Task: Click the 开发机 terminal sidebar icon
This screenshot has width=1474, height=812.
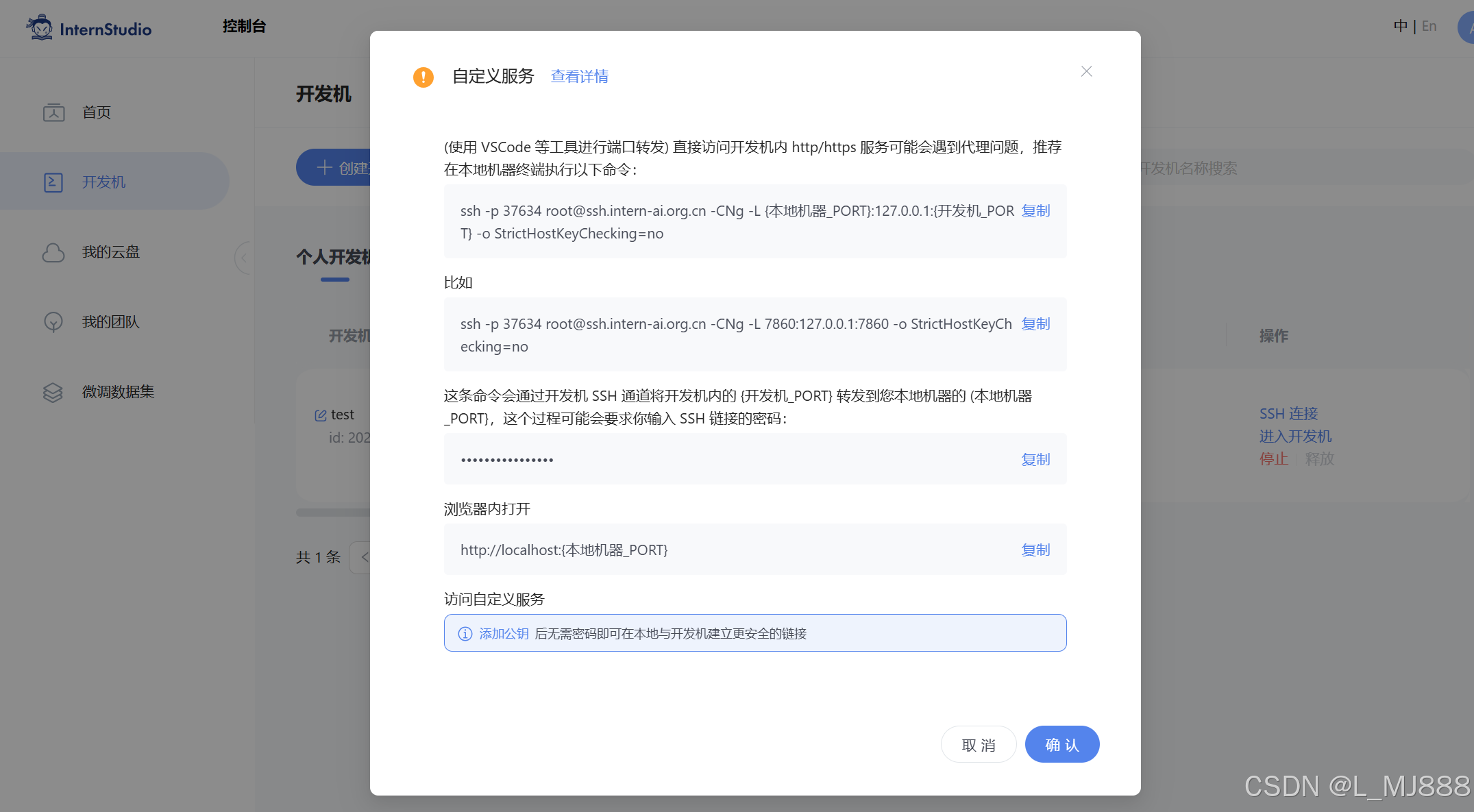Action: pyautogui.click(x=53, y=182)
